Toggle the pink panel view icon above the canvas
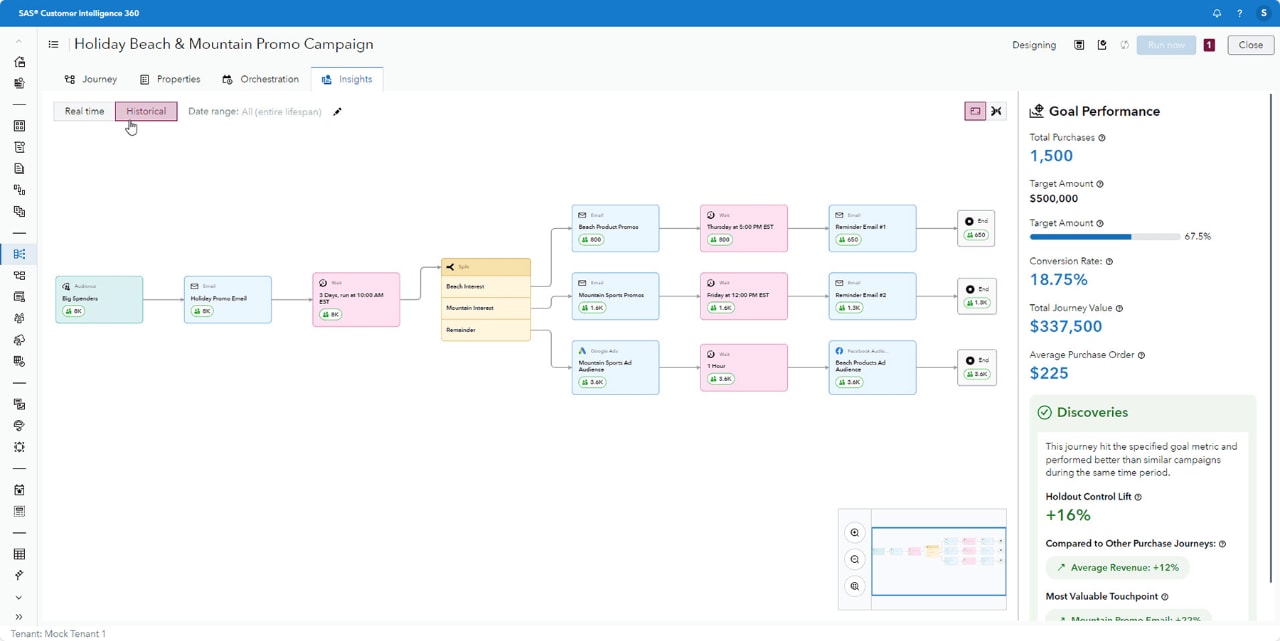1280x641 pixels. pyautogui.click(x=974, y=111)
